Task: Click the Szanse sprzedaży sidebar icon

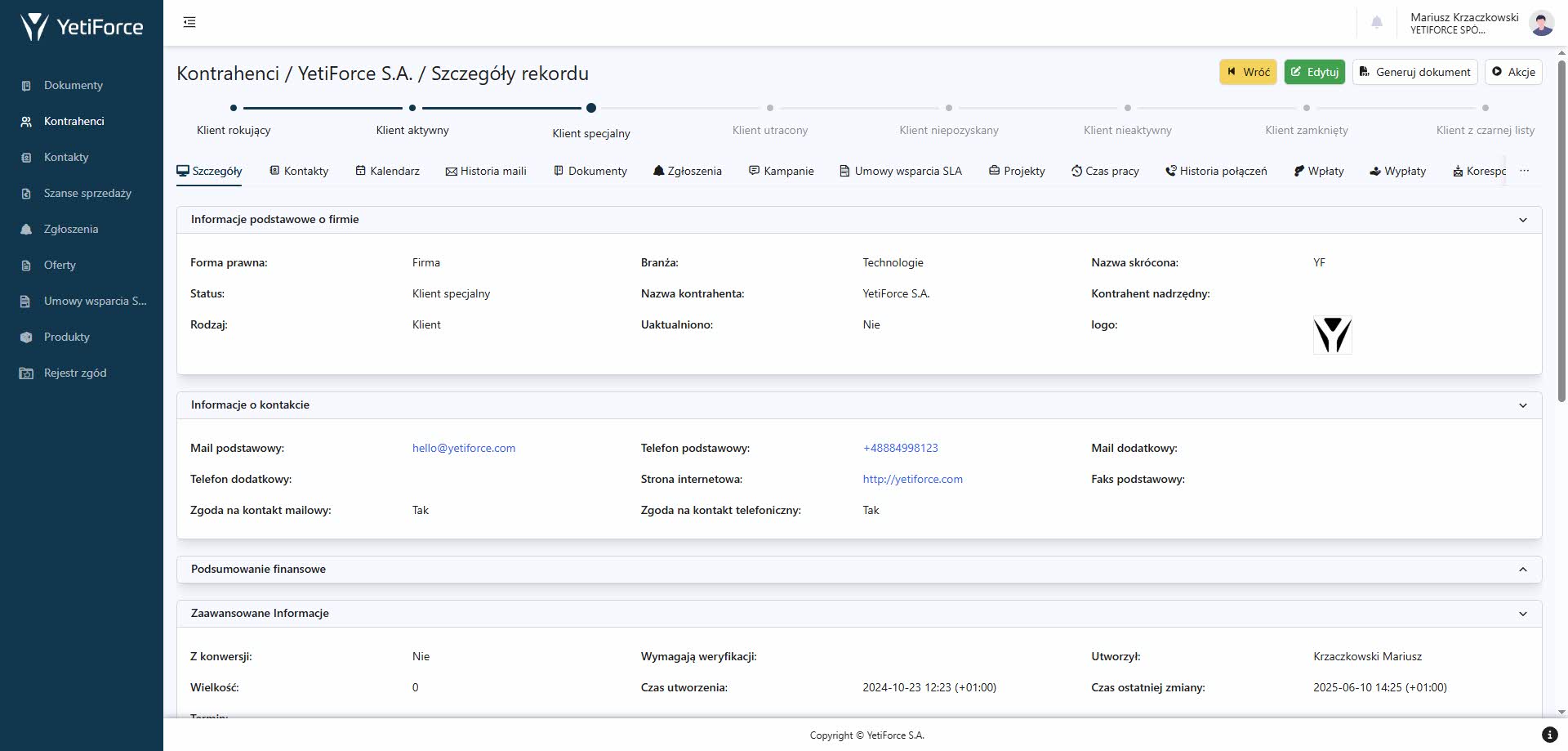Action: point(26,194)
